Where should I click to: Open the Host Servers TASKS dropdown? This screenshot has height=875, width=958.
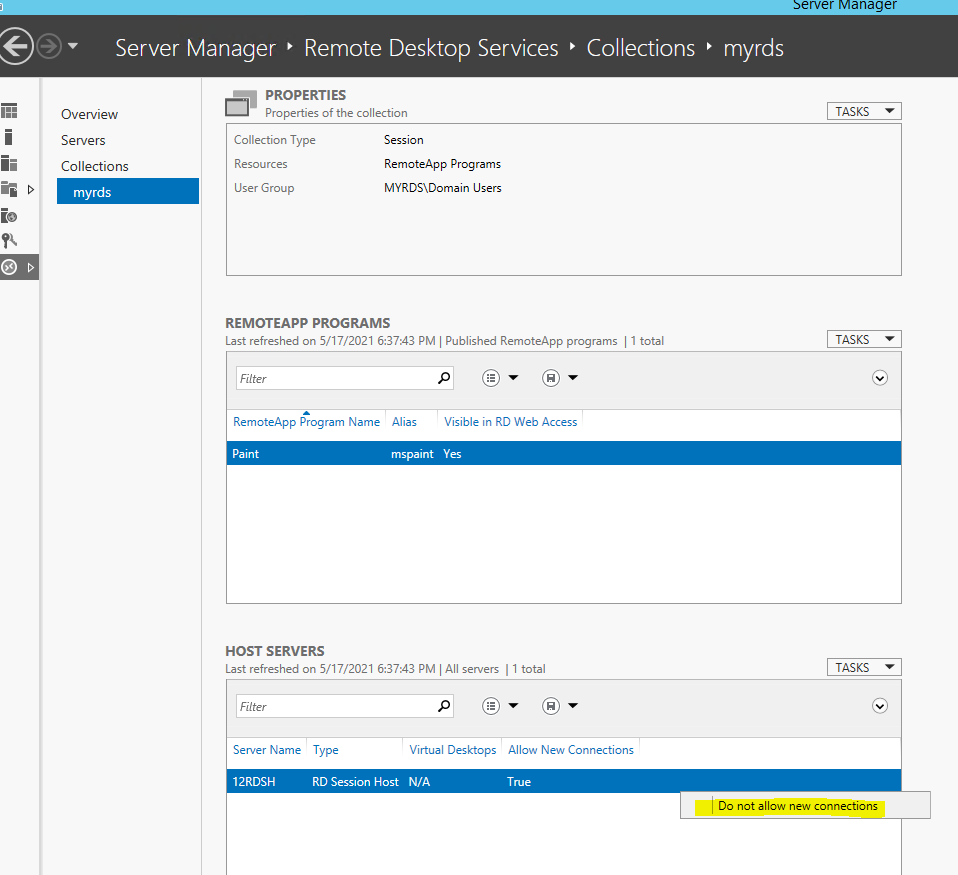[864, 667]
